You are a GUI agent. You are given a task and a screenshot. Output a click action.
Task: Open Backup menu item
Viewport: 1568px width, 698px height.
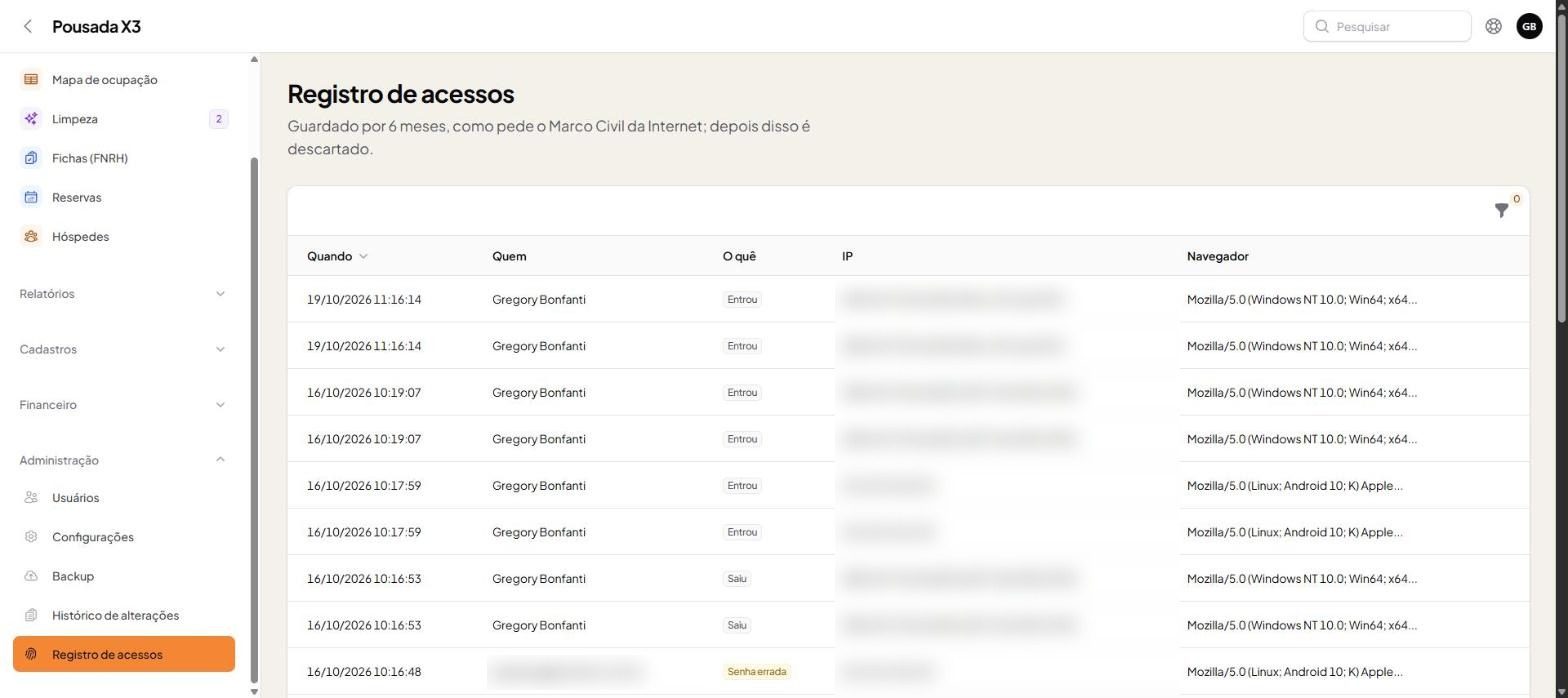click(124, 576)
